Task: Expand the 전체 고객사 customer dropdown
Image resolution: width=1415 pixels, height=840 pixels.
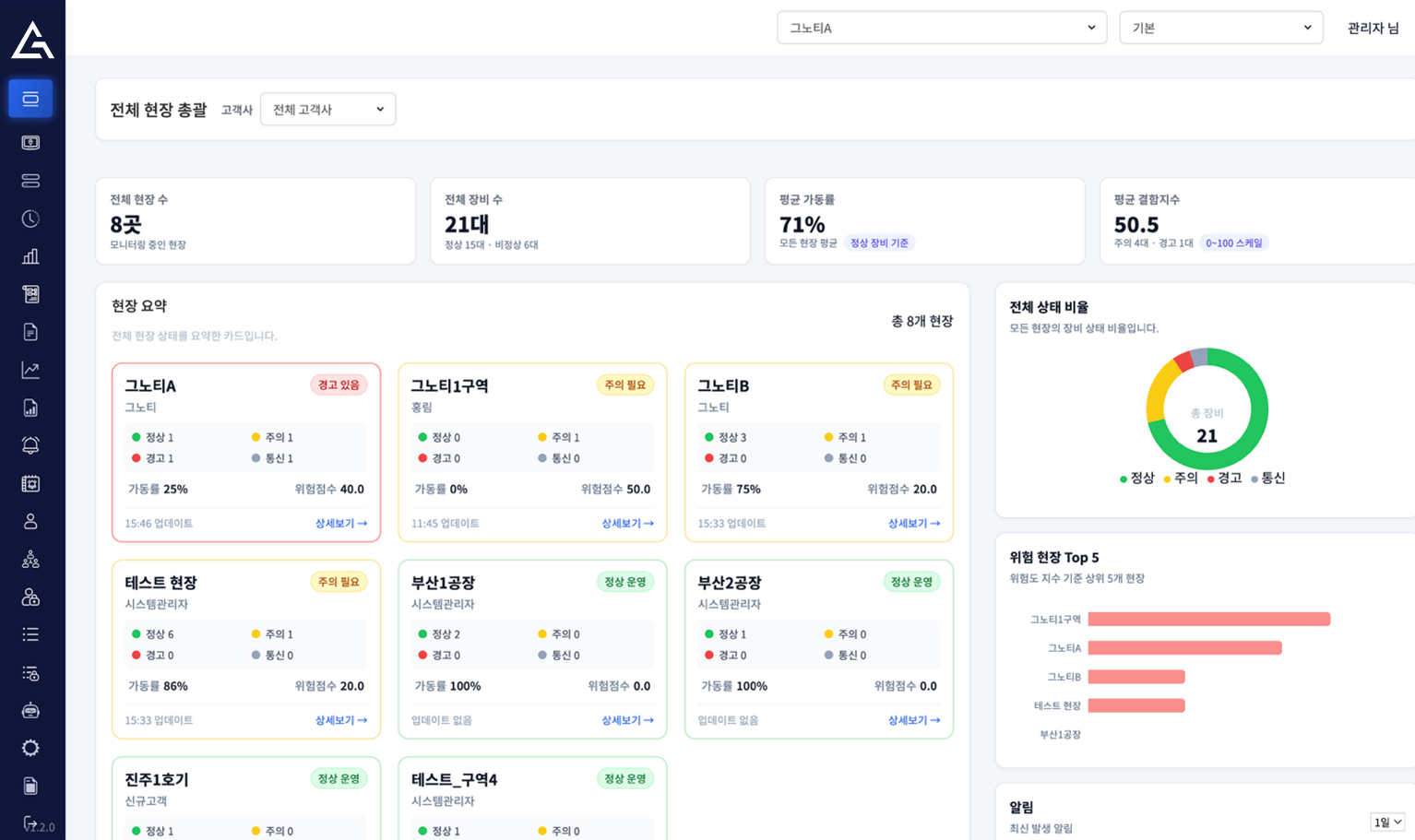Action: click(x=327, y=110)
